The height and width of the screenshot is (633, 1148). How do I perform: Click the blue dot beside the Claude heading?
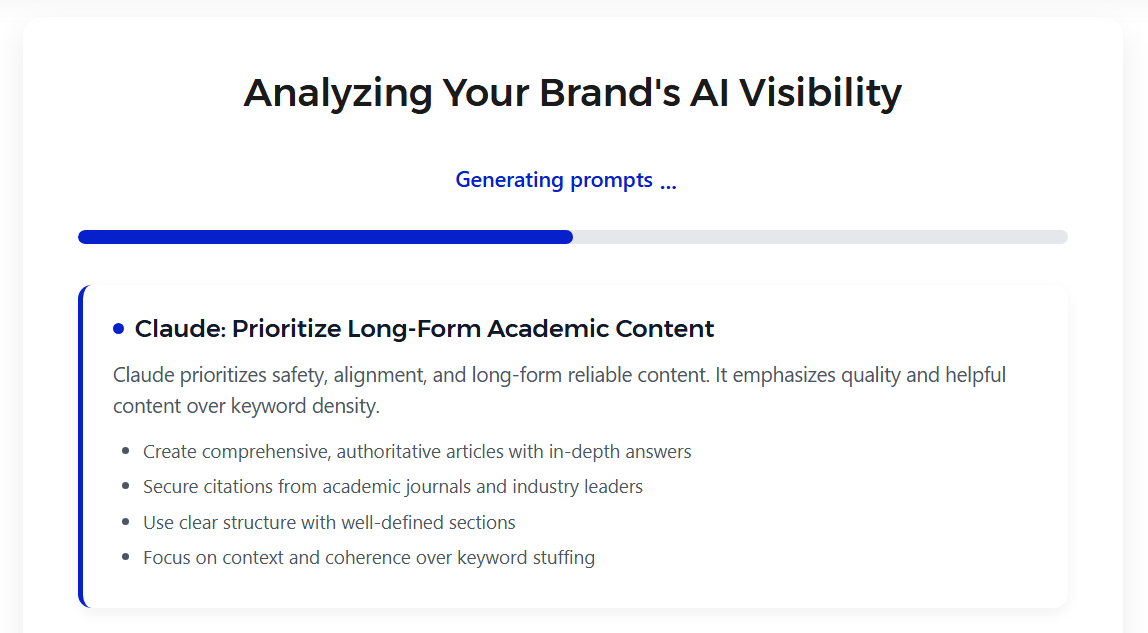click(119, 328)
